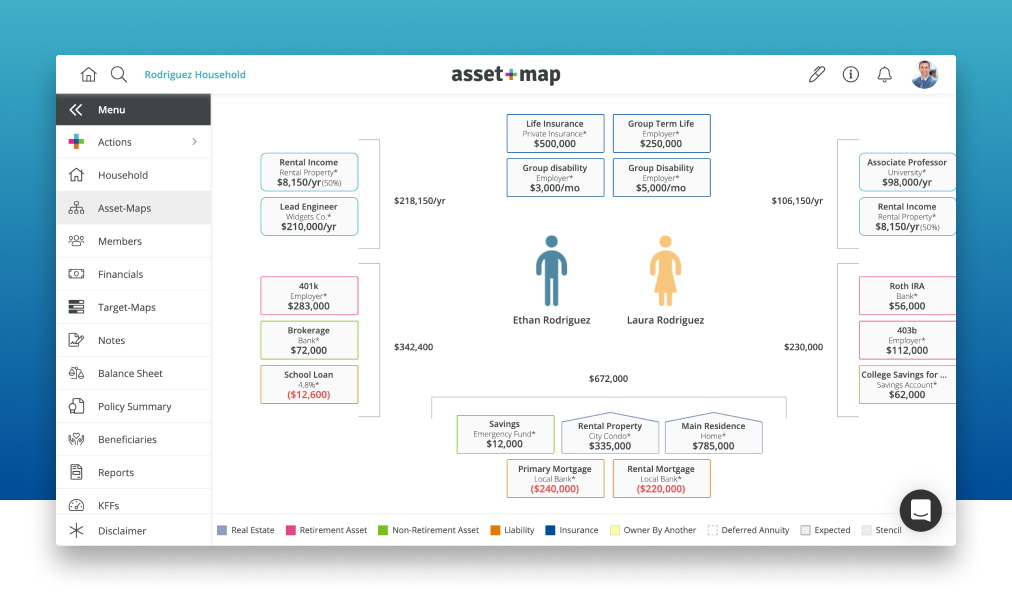Click the $106,150/yr income total
The image size is (1012, 600).
point(797,201)
